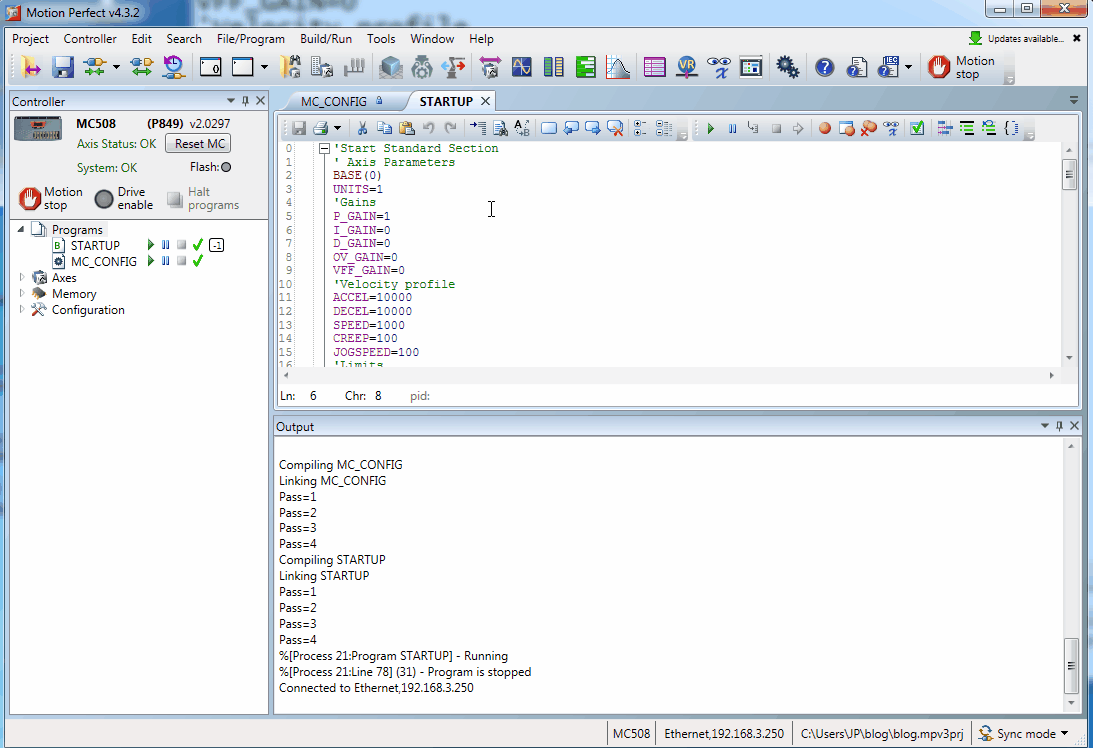Open the connection icon dropdown arrow
This screenshot has width=1093, height=748.
coord(116,68)
